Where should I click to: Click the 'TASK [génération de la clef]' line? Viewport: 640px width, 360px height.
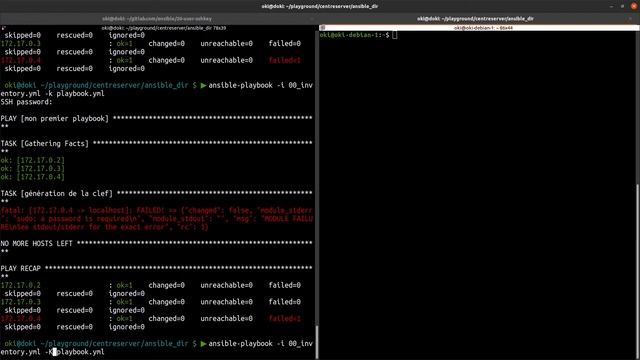(156, 193)
